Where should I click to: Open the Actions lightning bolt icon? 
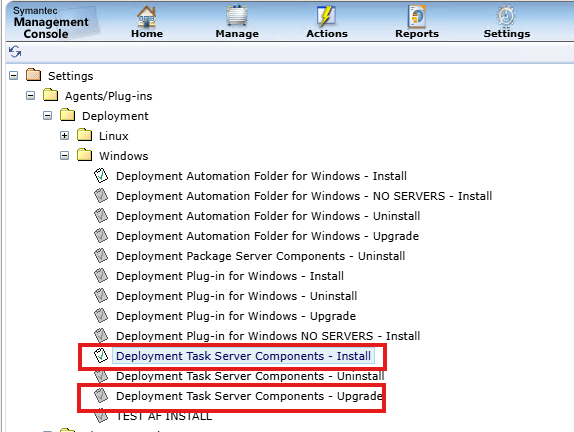coord(327,16)
